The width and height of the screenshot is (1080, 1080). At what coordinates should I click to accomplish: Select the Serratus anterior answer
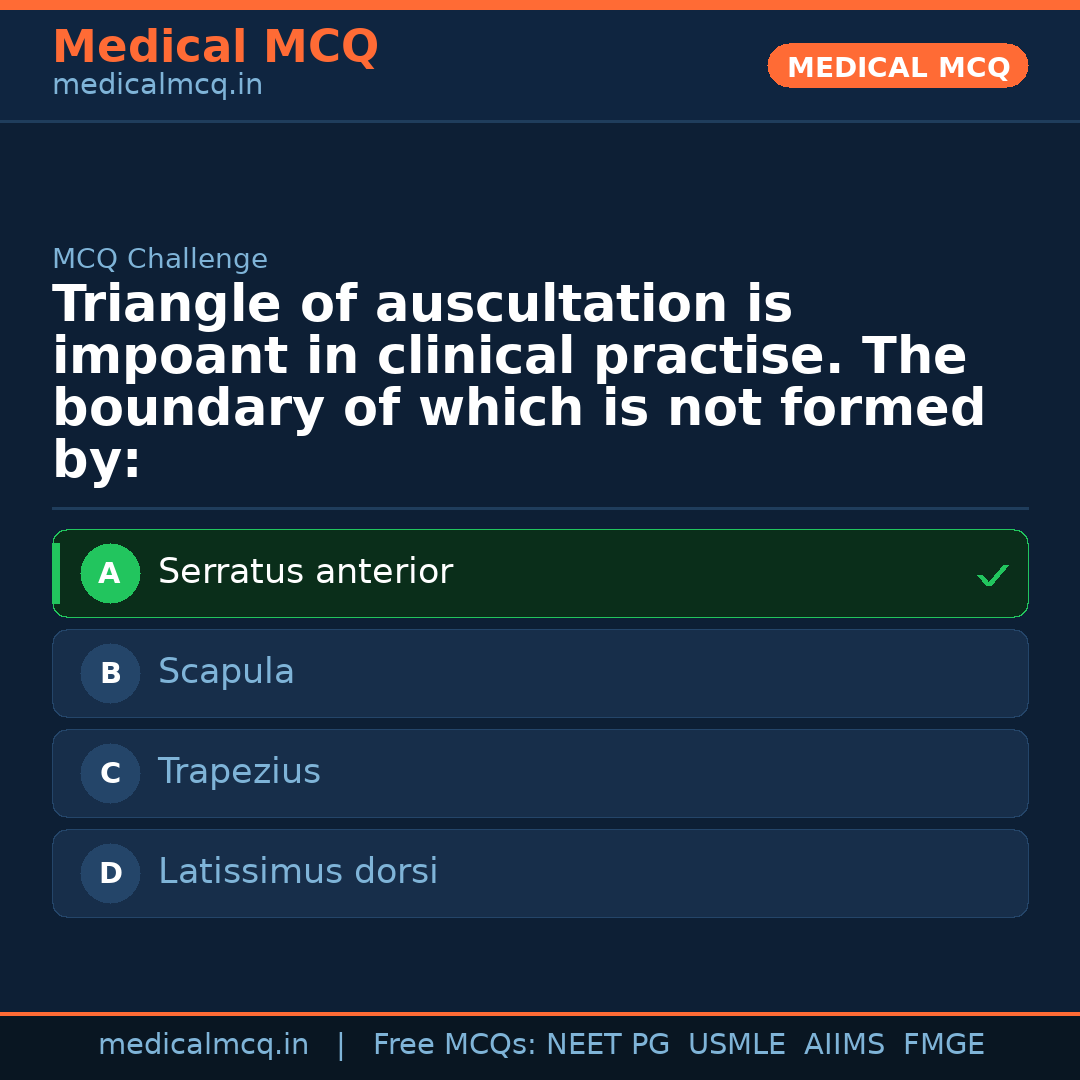coord(305,572)
